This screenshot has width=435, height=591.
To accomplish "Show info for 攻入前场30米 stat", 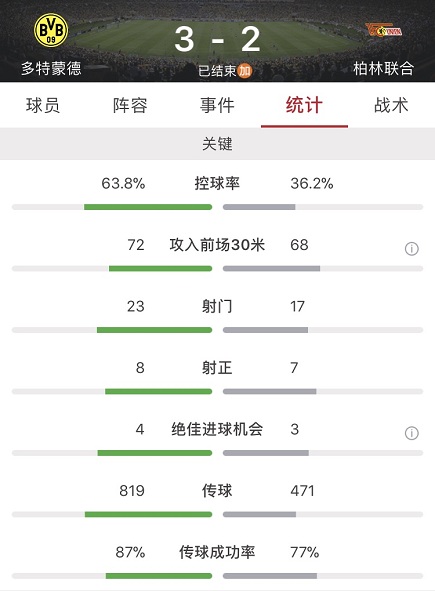I will [x=411, y=249].
